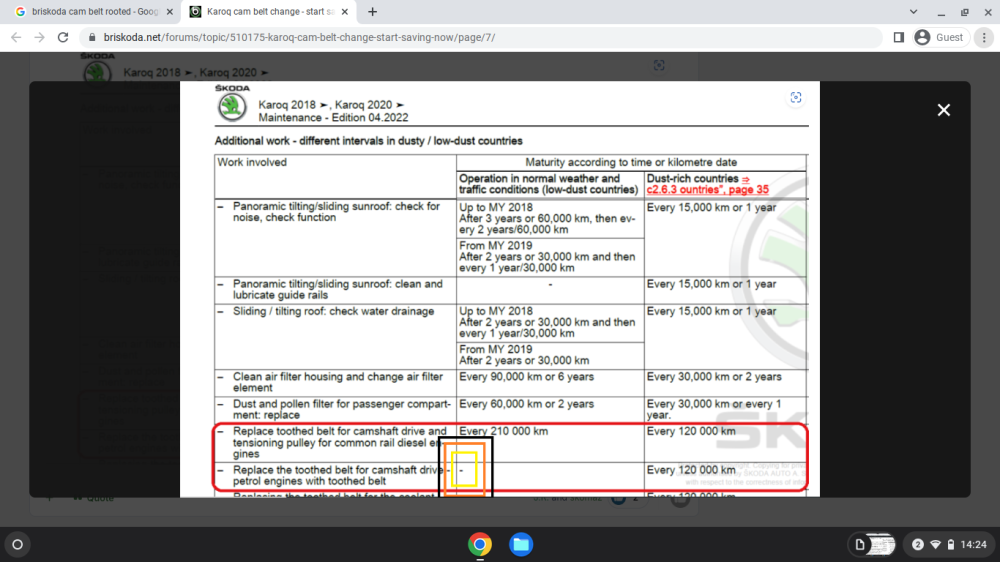Viewport: 1000px width, 562px height.
Task: Open the Guest profile menu
Action: (x=939, y=38)
